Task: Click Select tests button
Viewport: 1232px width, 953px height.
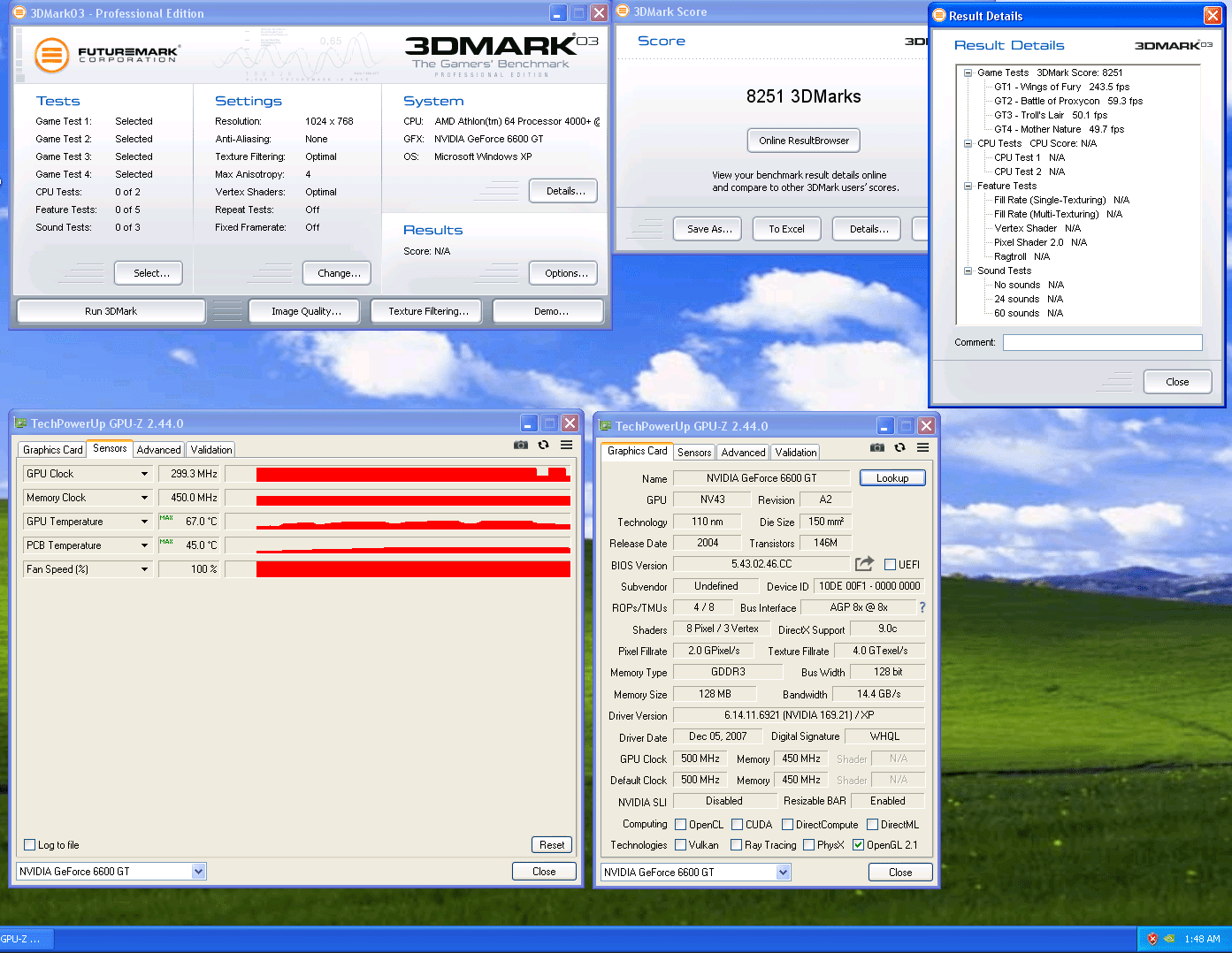Action: (149, 273)
